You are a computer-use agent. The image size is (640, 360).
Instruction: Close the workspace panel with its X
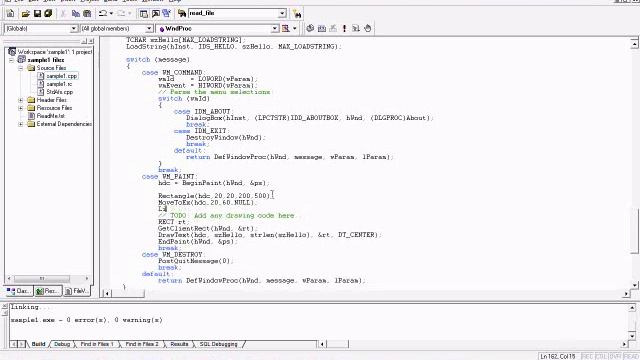click(91, 41)
